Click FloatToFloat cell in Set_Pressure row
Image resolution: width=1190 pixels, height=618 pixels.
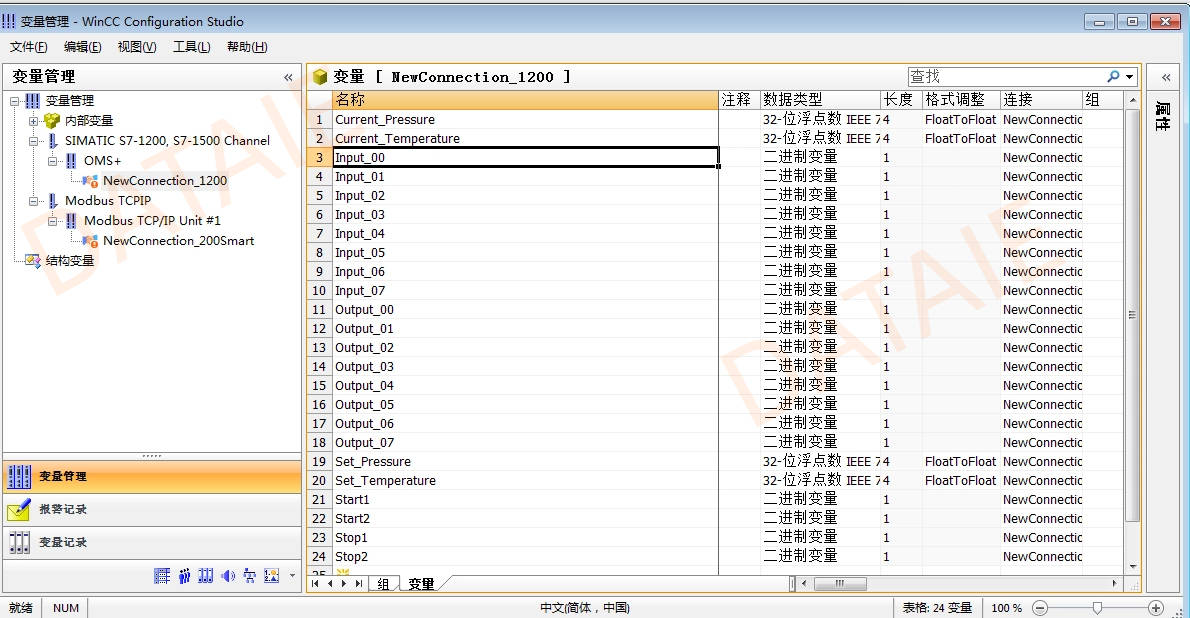pos(961,462)
